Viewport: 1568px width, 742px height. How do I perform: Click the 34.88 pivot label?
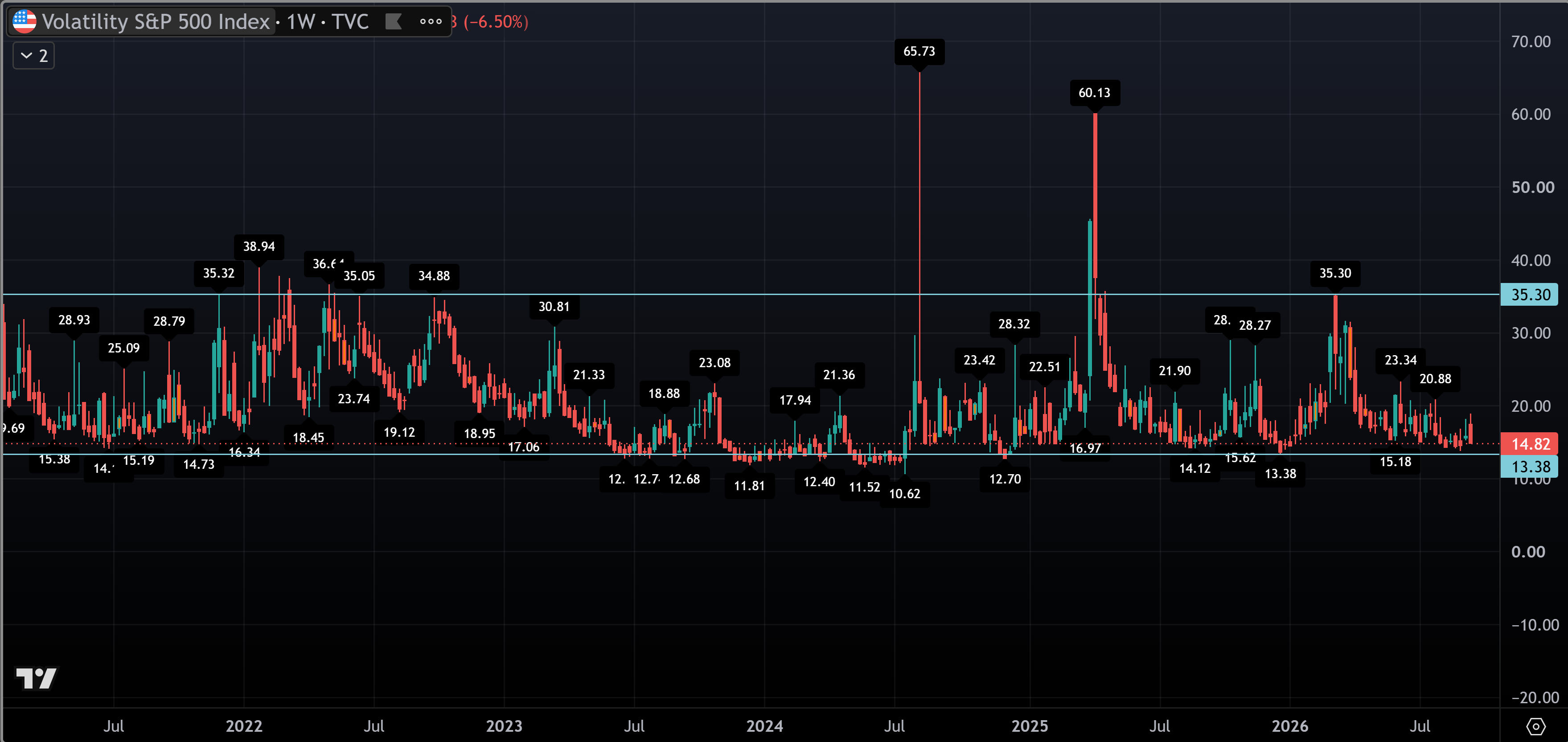pyautogui.click(x=434, y=276)
